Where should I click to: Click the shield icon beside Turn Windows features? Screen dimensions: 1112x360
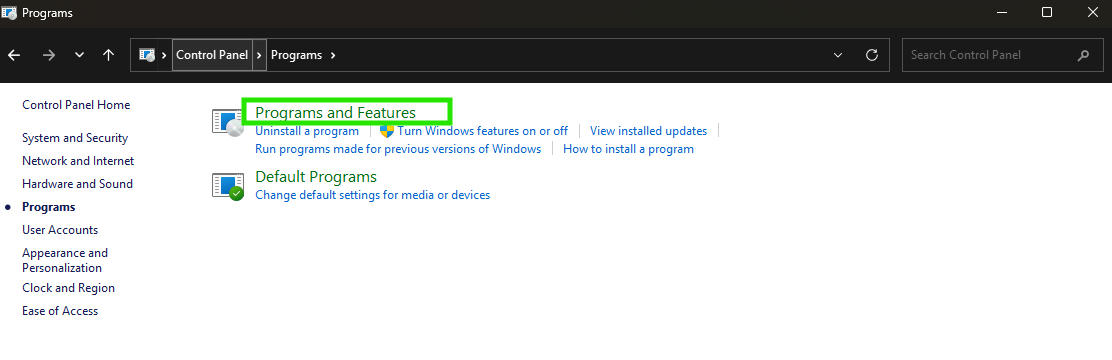click(x=387, y=131)
